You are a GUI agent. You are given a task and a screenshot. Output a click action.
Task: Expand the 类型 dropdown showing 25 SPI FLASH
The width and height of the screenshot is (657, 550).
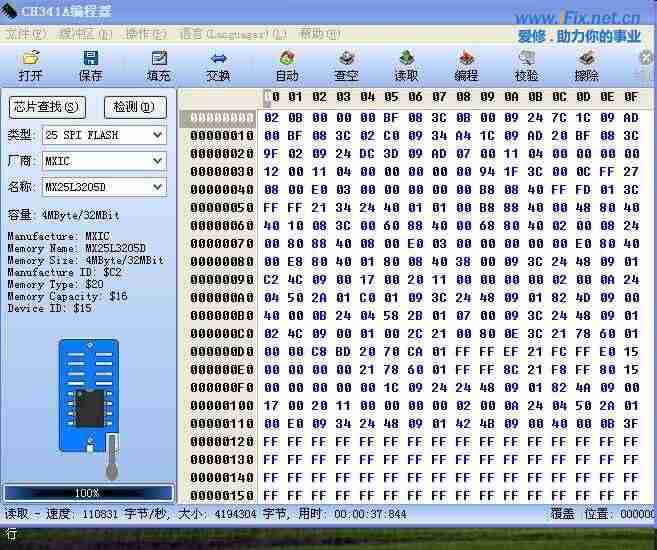point(158,135)
